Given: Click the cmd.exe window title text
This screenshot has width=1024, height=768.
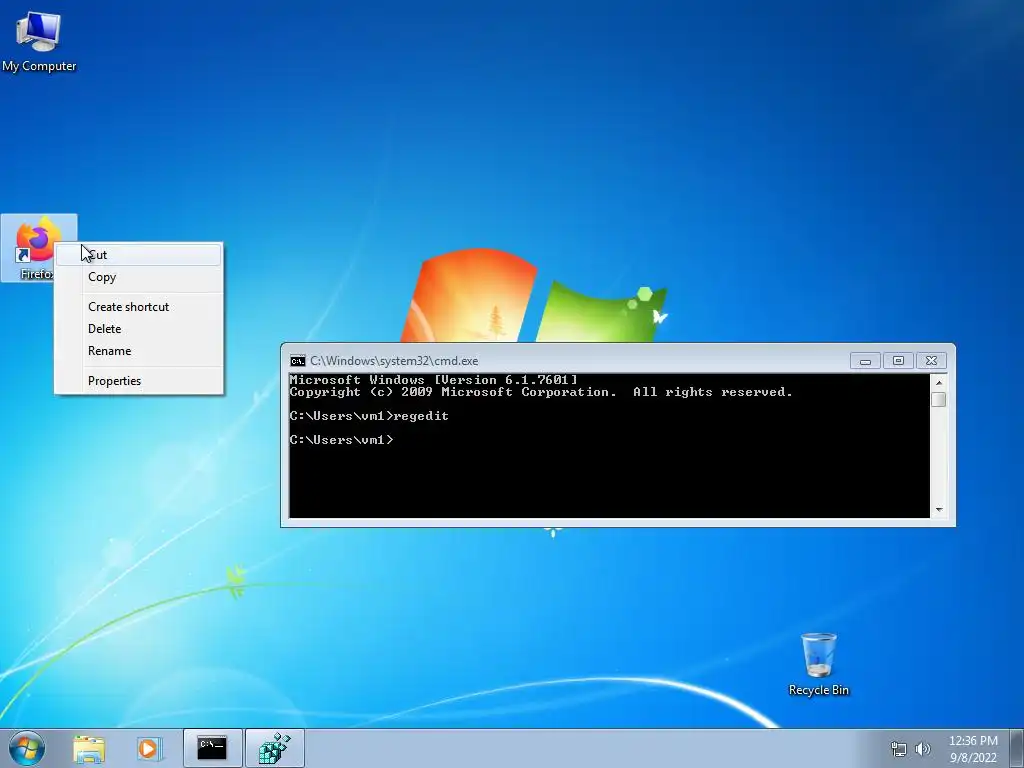Looking at the screenshot, I should (x=394, y=361).
